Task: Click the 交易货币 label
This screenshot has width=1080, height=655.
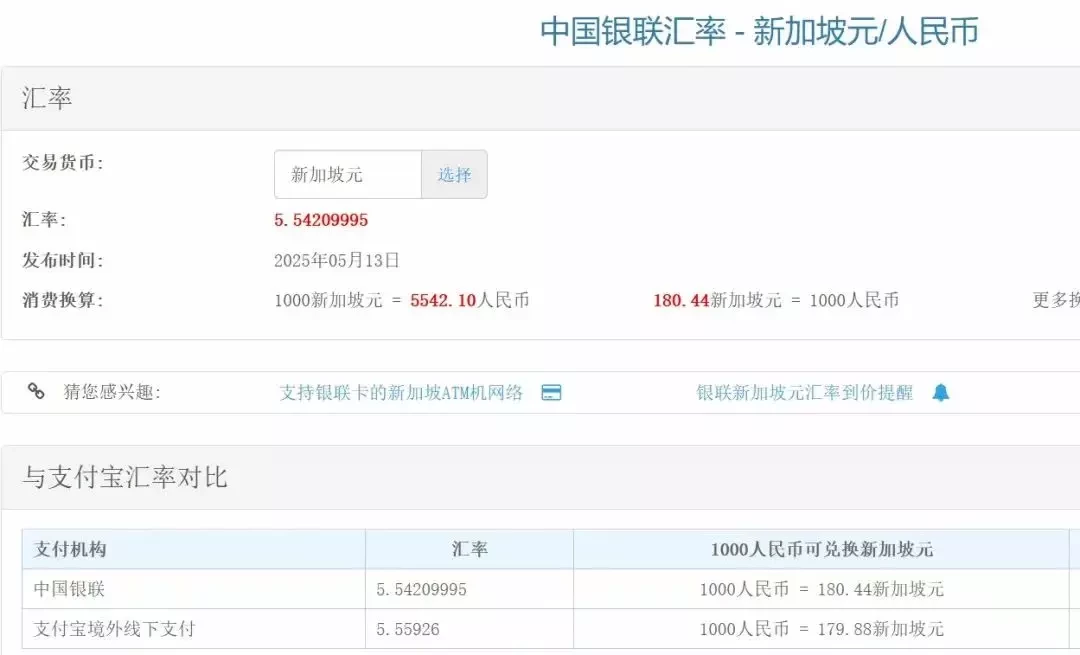Action: 63,163
